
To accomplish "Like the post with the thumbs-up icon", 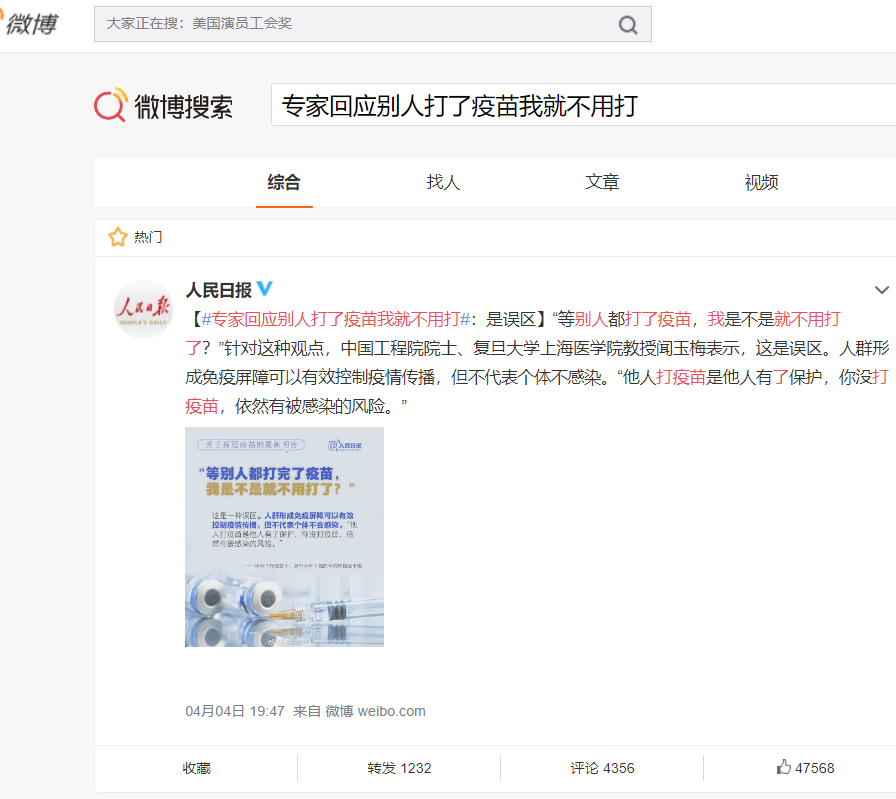I will [784, 768].
